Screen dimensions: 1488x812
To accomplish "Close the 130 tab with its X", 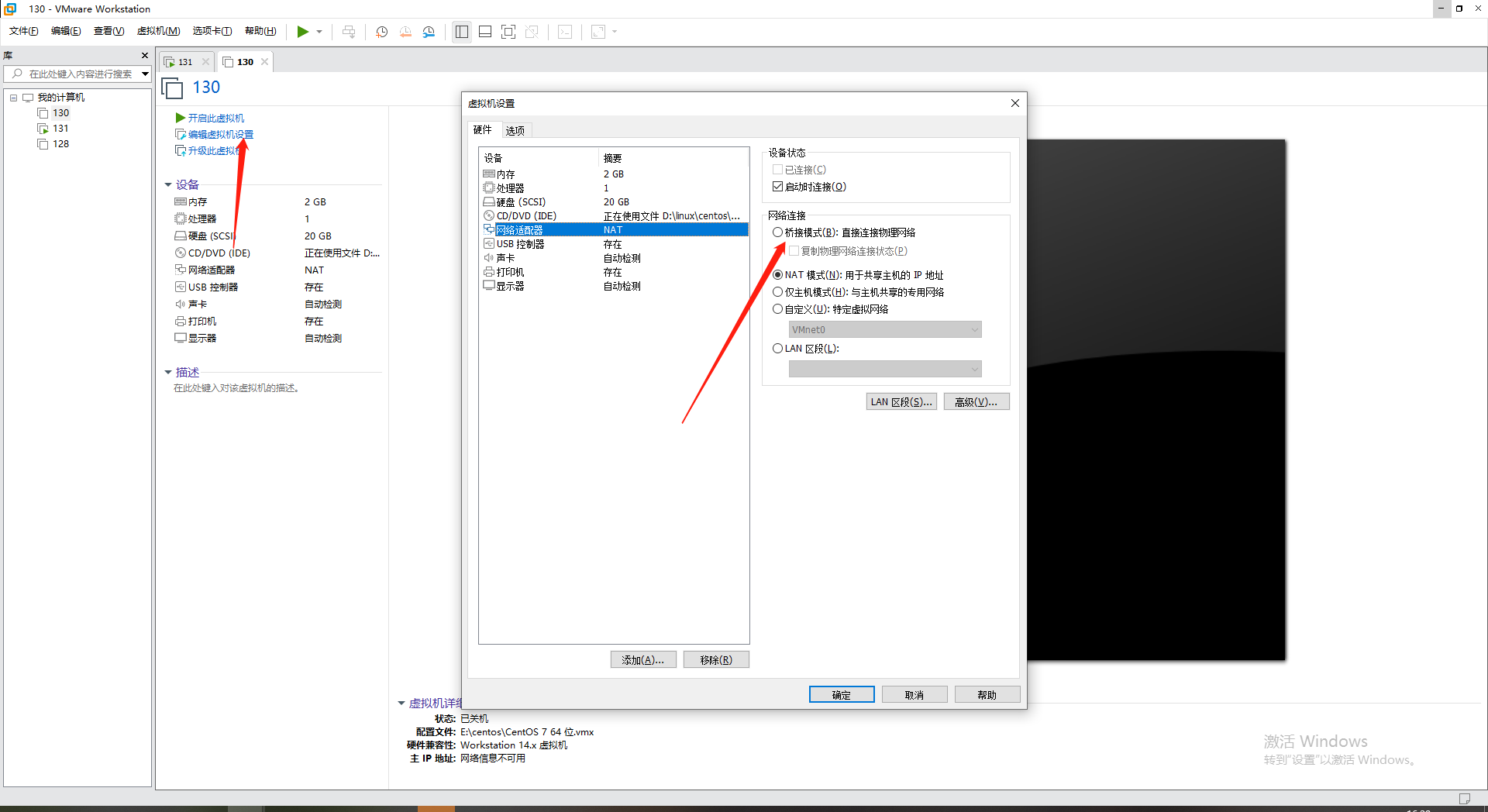I will [x=265, y=62].
